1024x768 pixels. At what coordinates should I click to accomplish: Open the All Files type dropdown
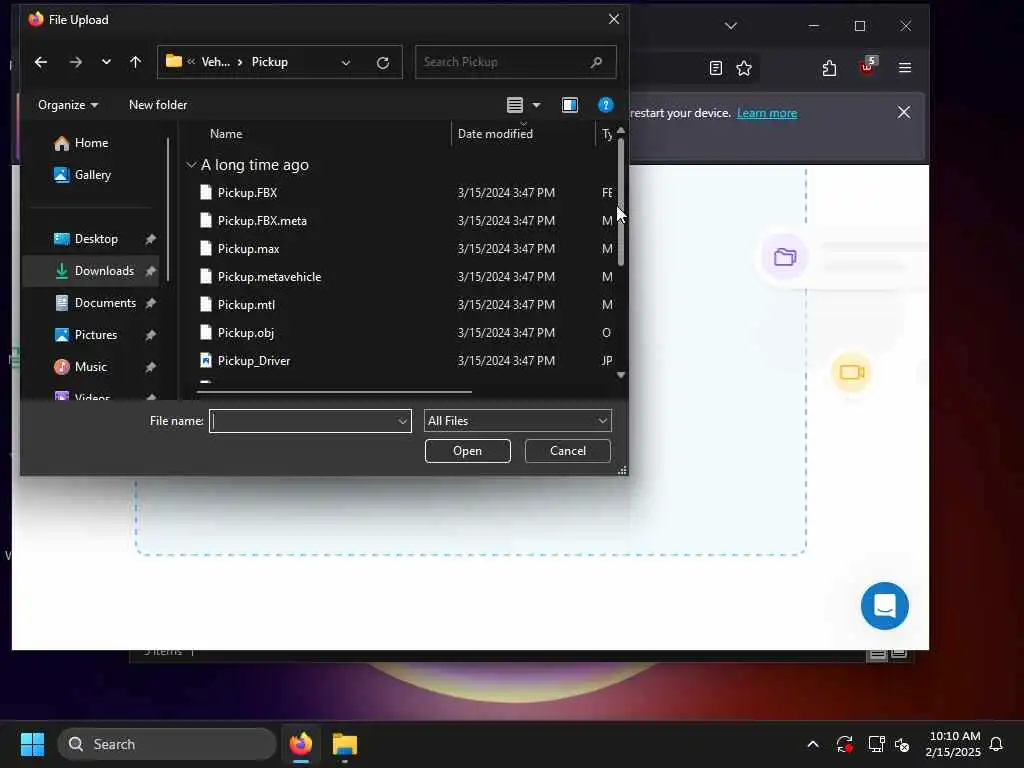tap(518, 421)
